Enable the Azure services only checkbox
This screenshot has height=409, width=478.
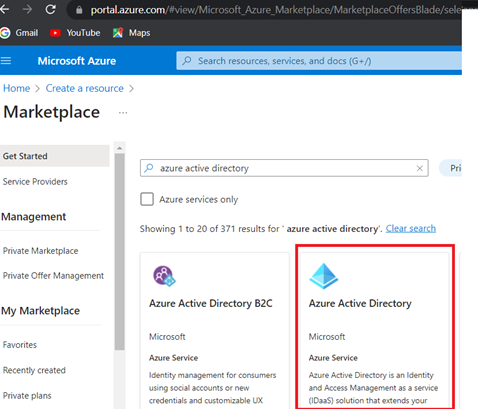pos(147,199)
